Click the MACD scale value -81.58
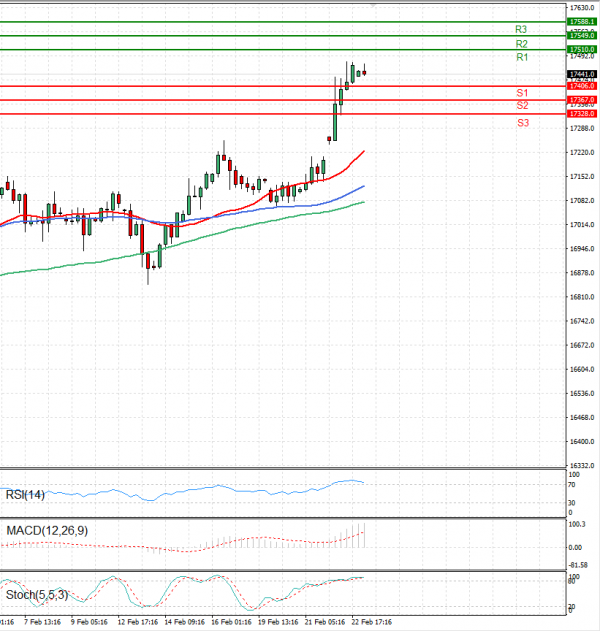The width and height of the screenshot is (600, 631). coord(578,565)
